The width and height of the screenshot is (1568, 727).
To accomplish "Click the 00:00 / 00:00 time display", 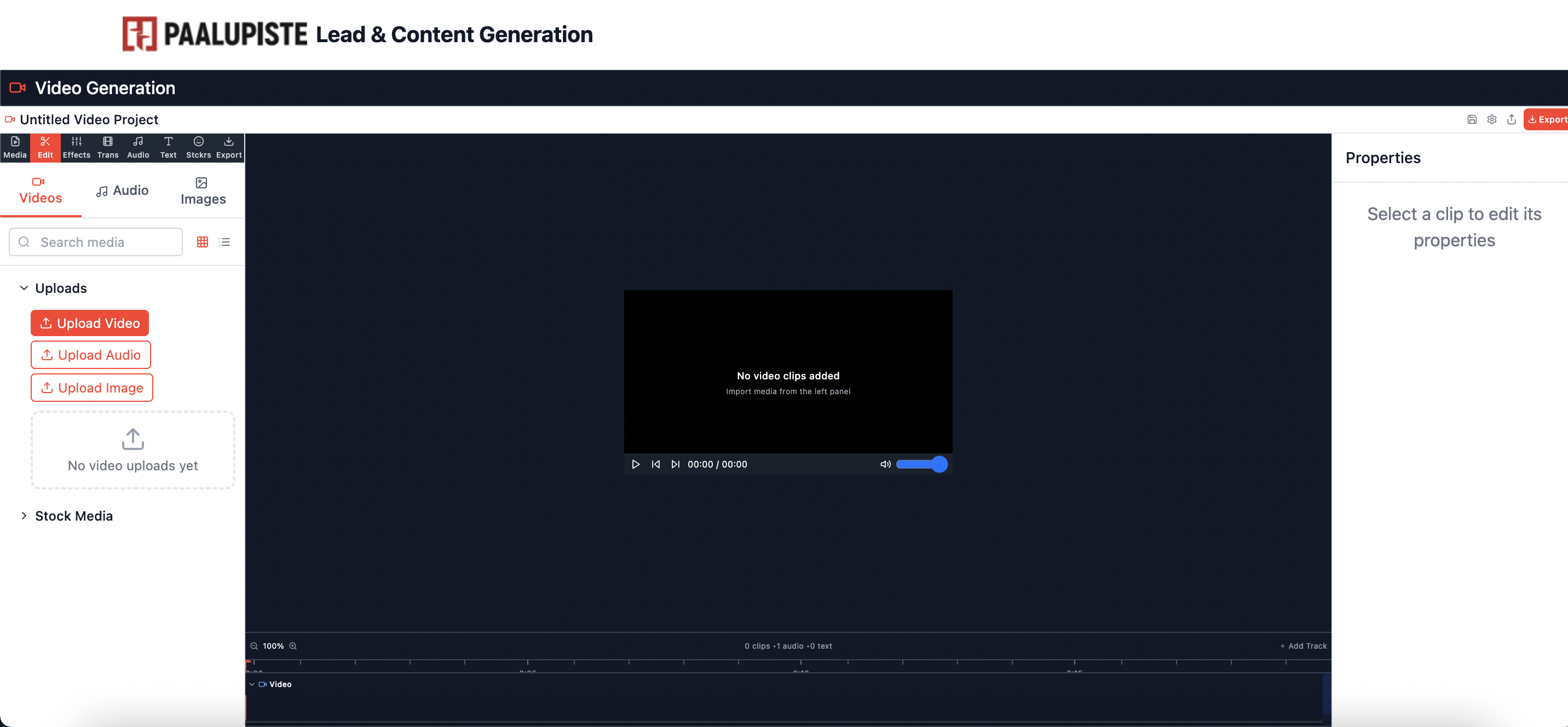I will (718, 465).
